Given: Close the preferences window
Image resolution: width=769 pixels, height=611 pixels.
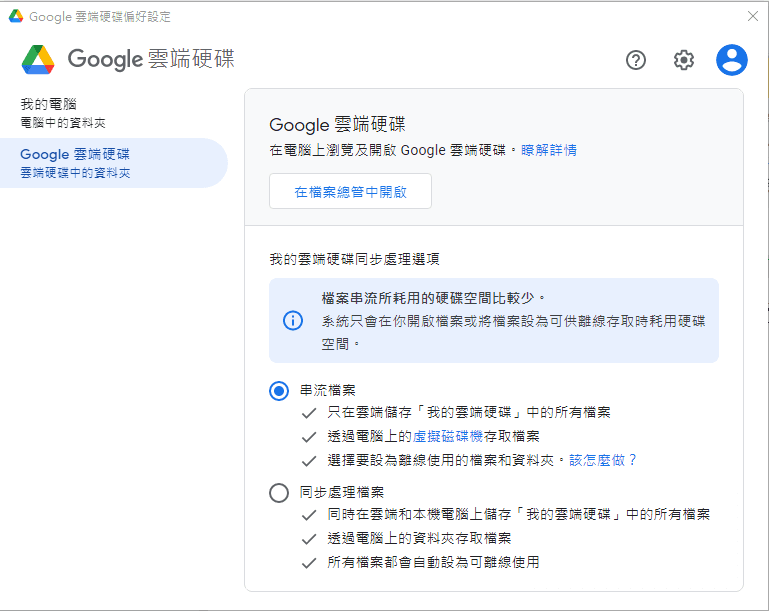Looking at the screenshot, I should tap(753, 16).
